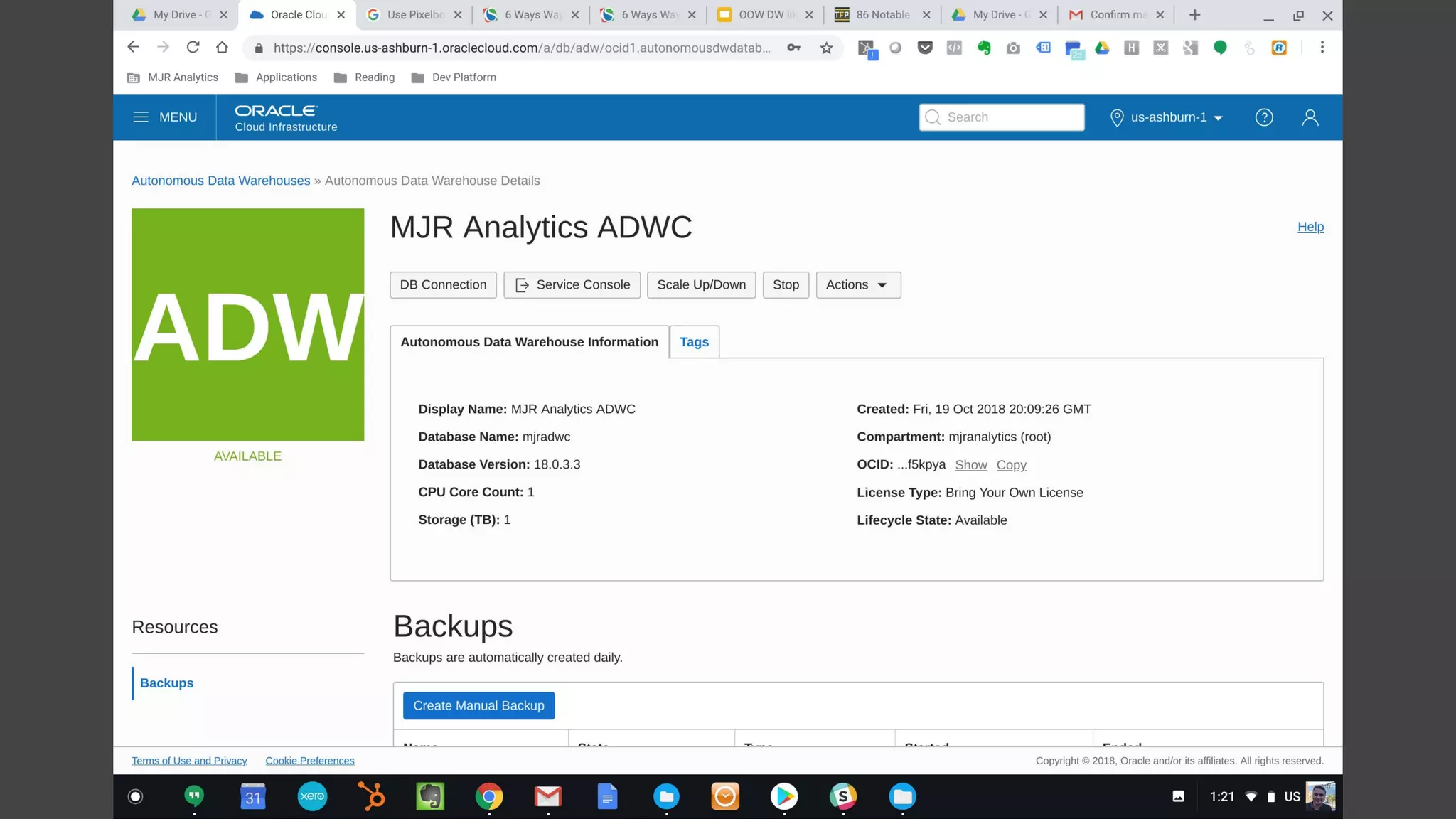
Task: Open the camera screenshot extension
Action: pos(1013,48)
